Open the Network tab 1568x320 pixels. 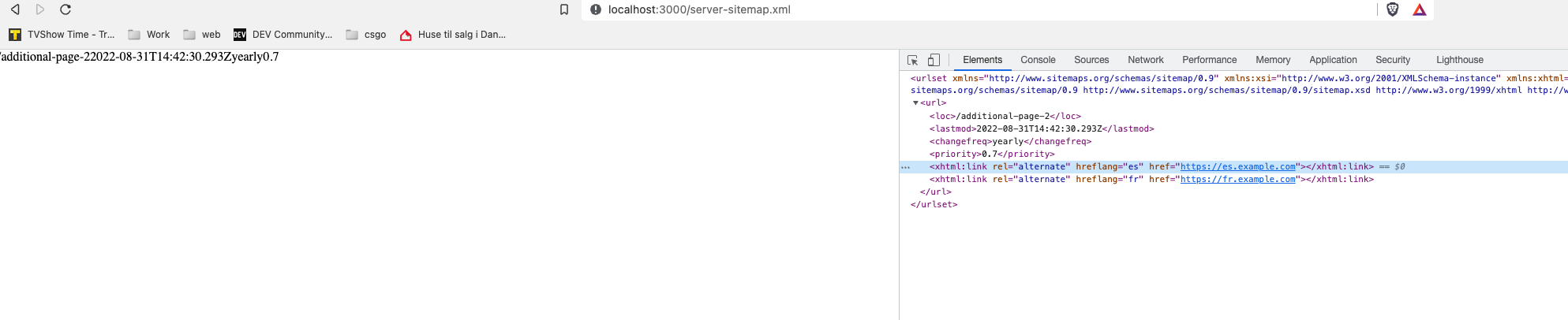[1146, 60]
